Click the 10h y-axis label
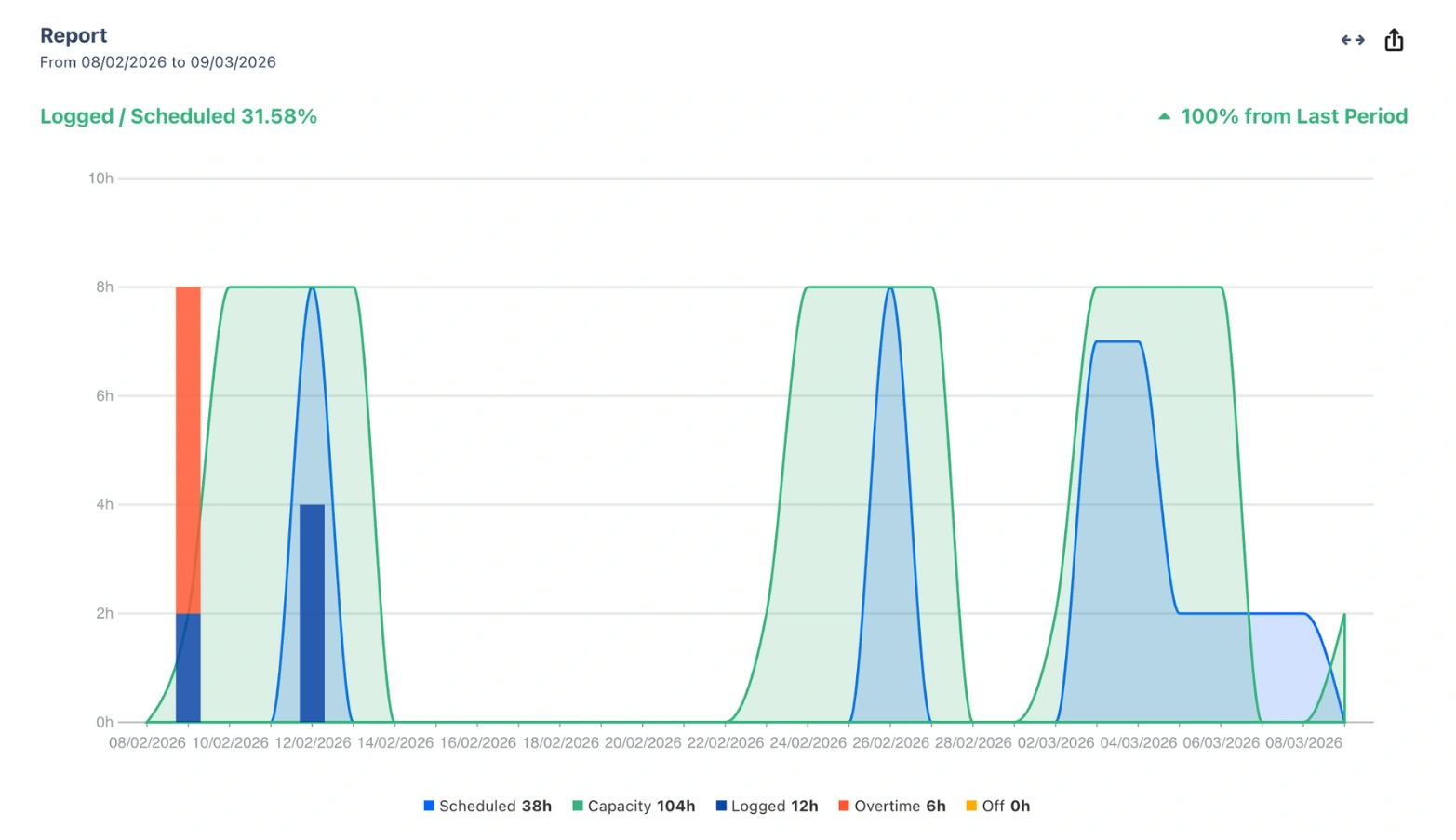The height and width of the screenshot is (840, 1456). [x=100, y=178]
